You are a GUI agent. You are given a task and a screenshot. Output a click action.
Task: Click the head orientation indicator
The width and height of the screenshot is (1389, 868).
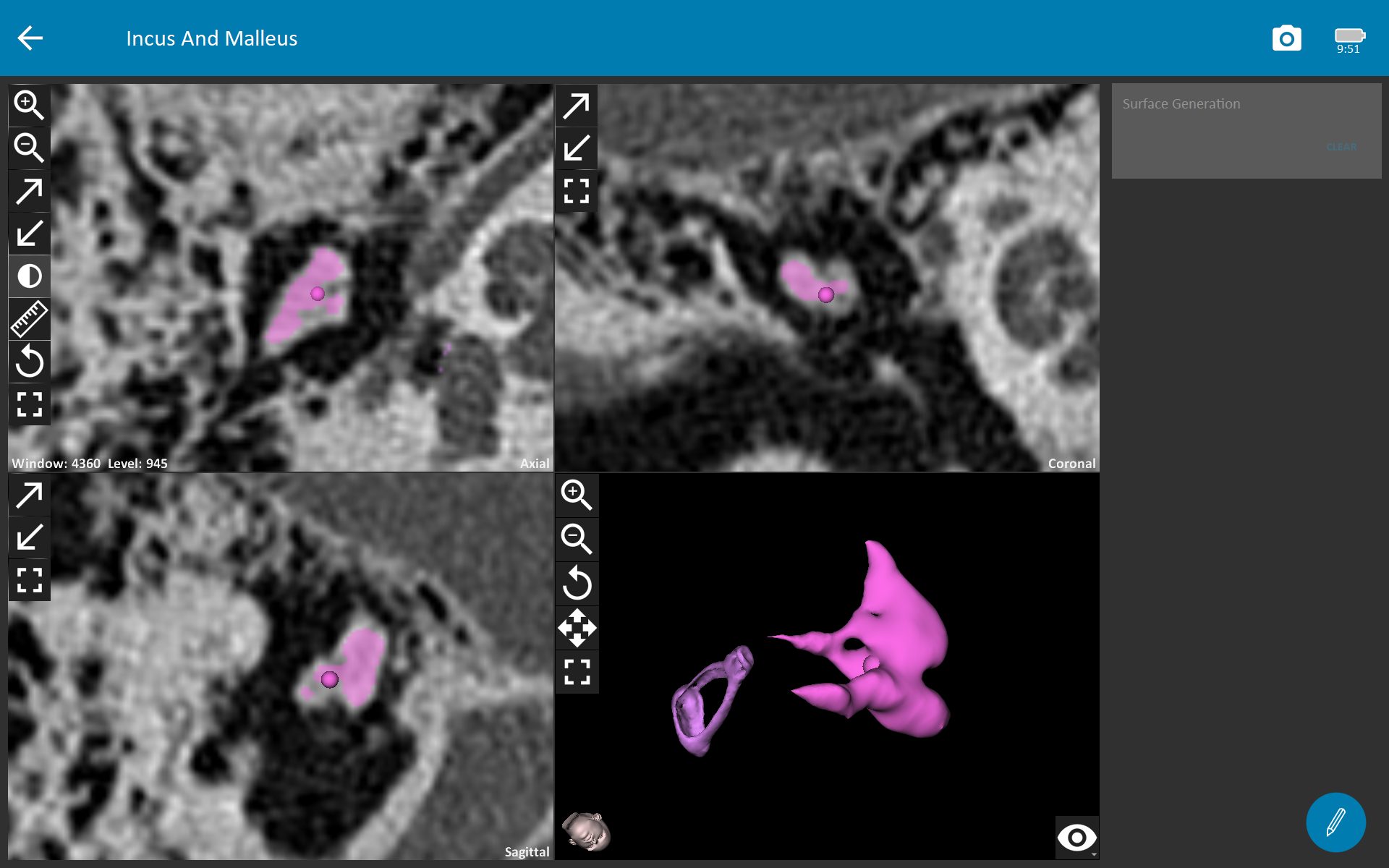(x=587, y=831)
